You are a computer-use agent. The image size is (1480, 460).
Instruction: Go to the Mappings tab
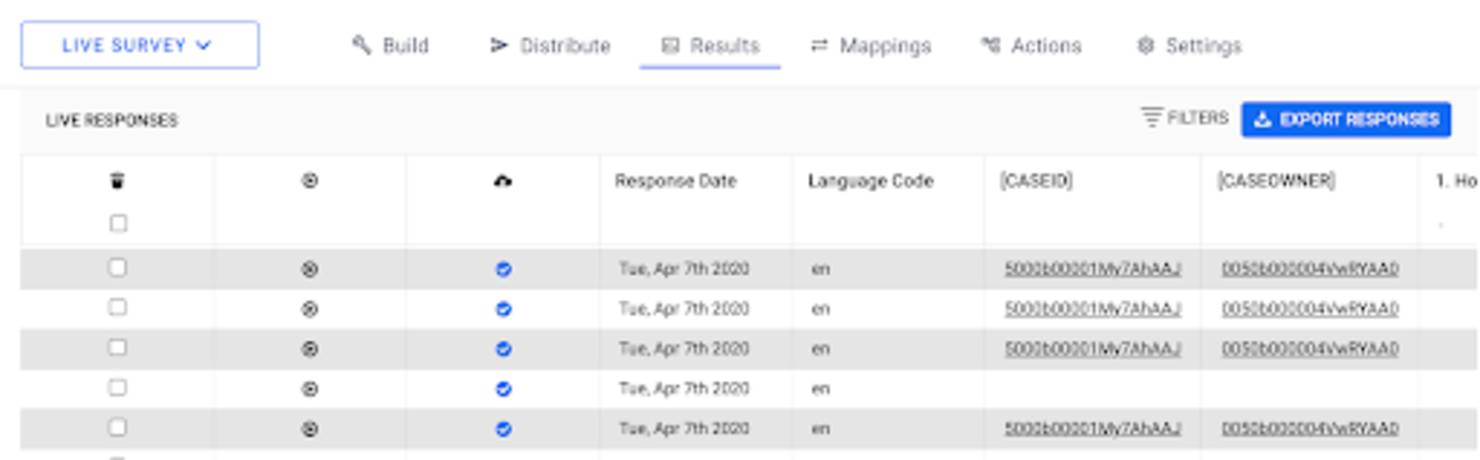871,45
